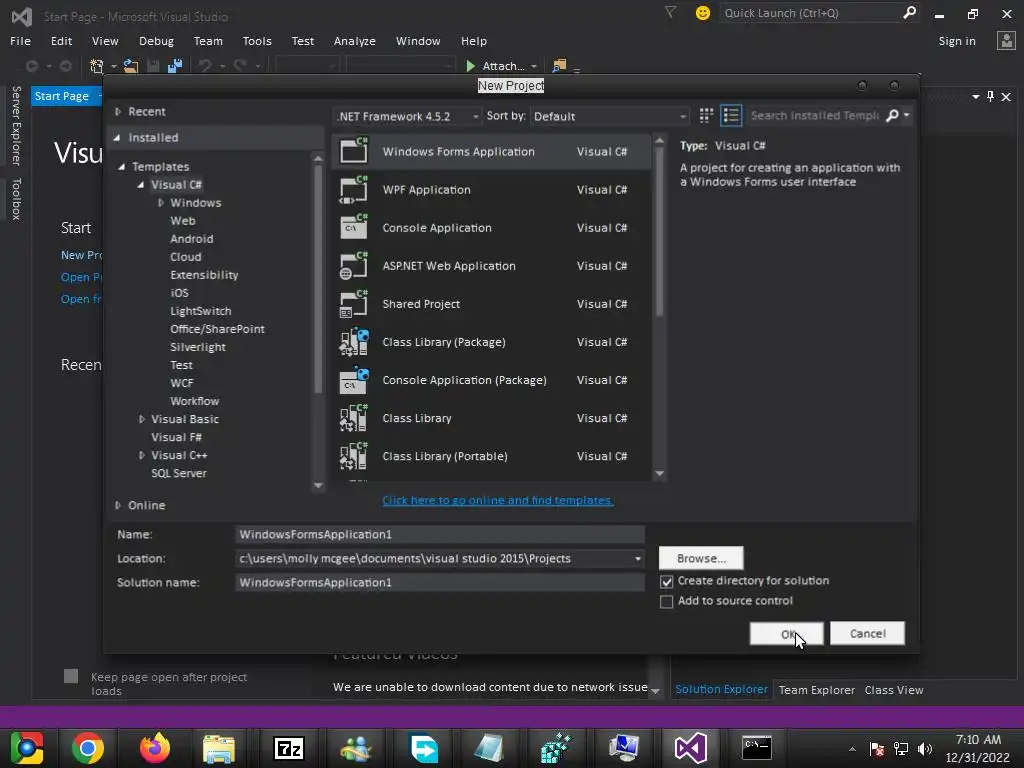Open Firefox from the taskbar
Viewport: 1024px width, 768px height.
coord(155,748)
